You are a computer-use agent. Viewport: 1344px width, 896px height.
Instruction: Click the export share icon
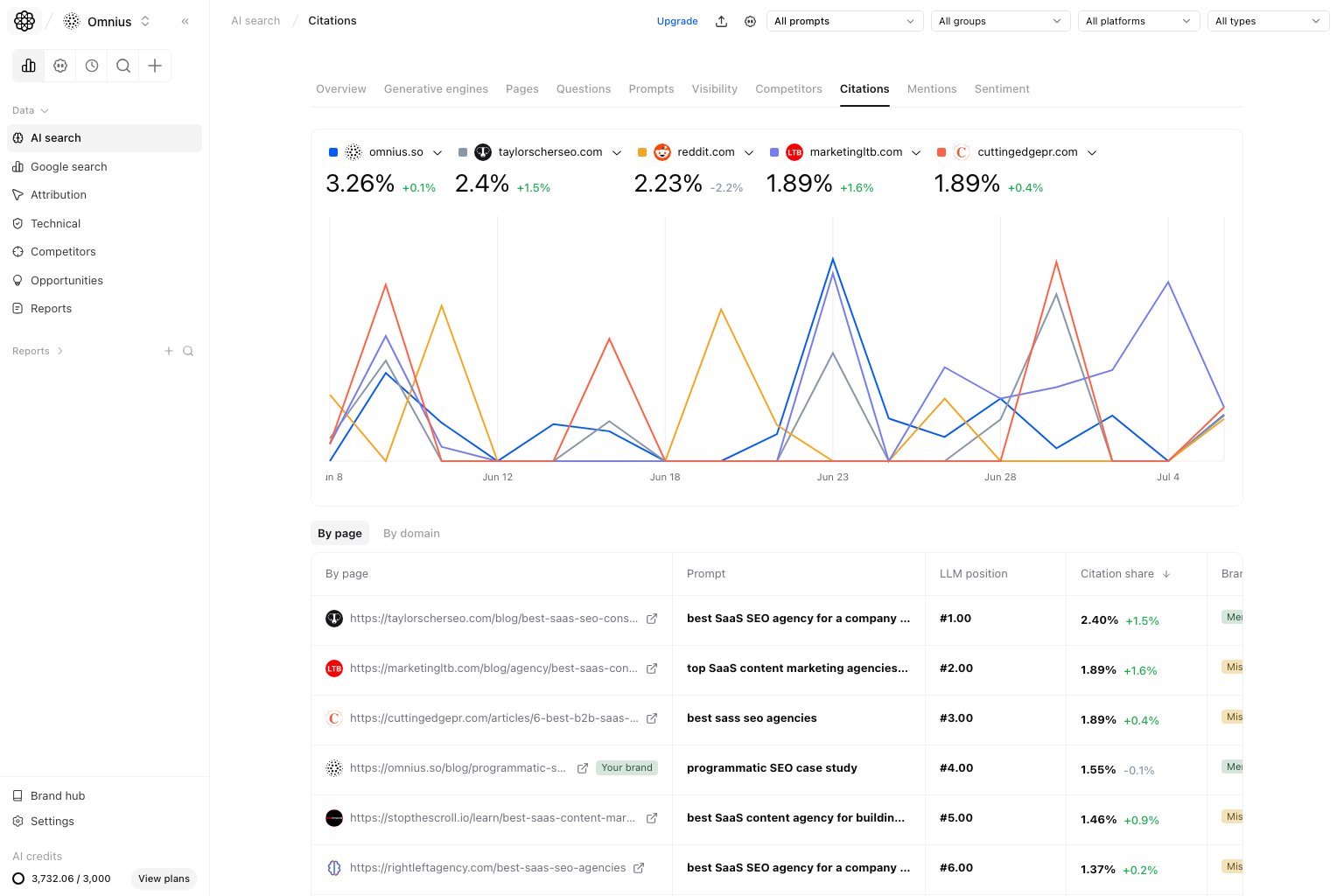721,21
